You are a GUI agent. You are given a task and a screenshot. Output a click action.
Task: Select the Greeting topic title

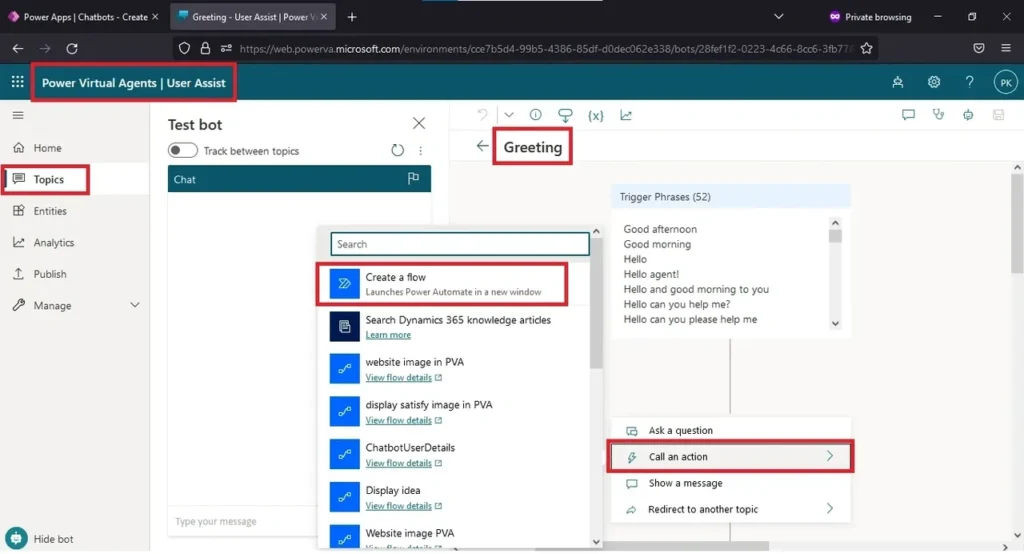coord(532,147)
